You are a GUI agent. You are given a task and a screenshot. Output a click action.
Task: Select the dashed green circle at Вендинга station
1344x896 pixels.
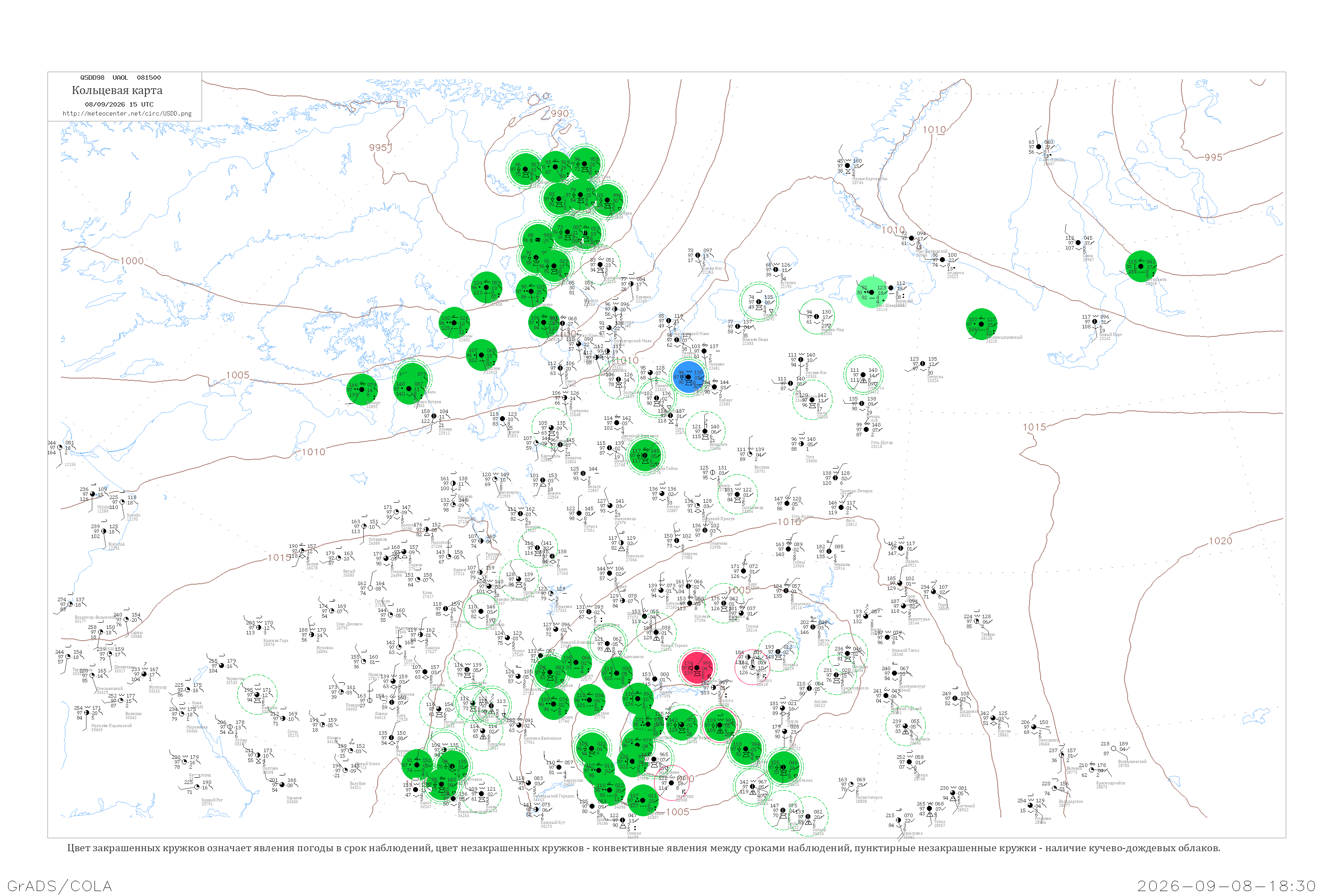(706, 431)
